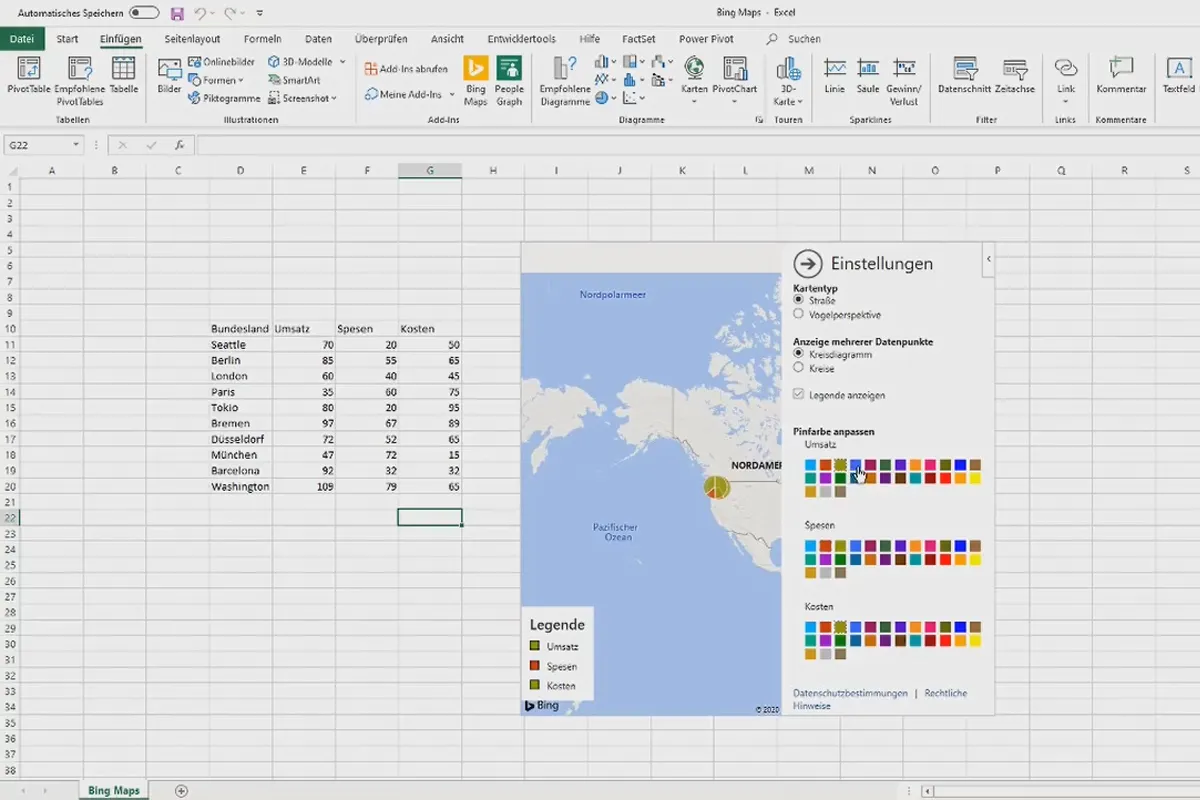Select the cell containing Barcelona
The height and width of the screenshot is (800, 1200).
(241, 470)
